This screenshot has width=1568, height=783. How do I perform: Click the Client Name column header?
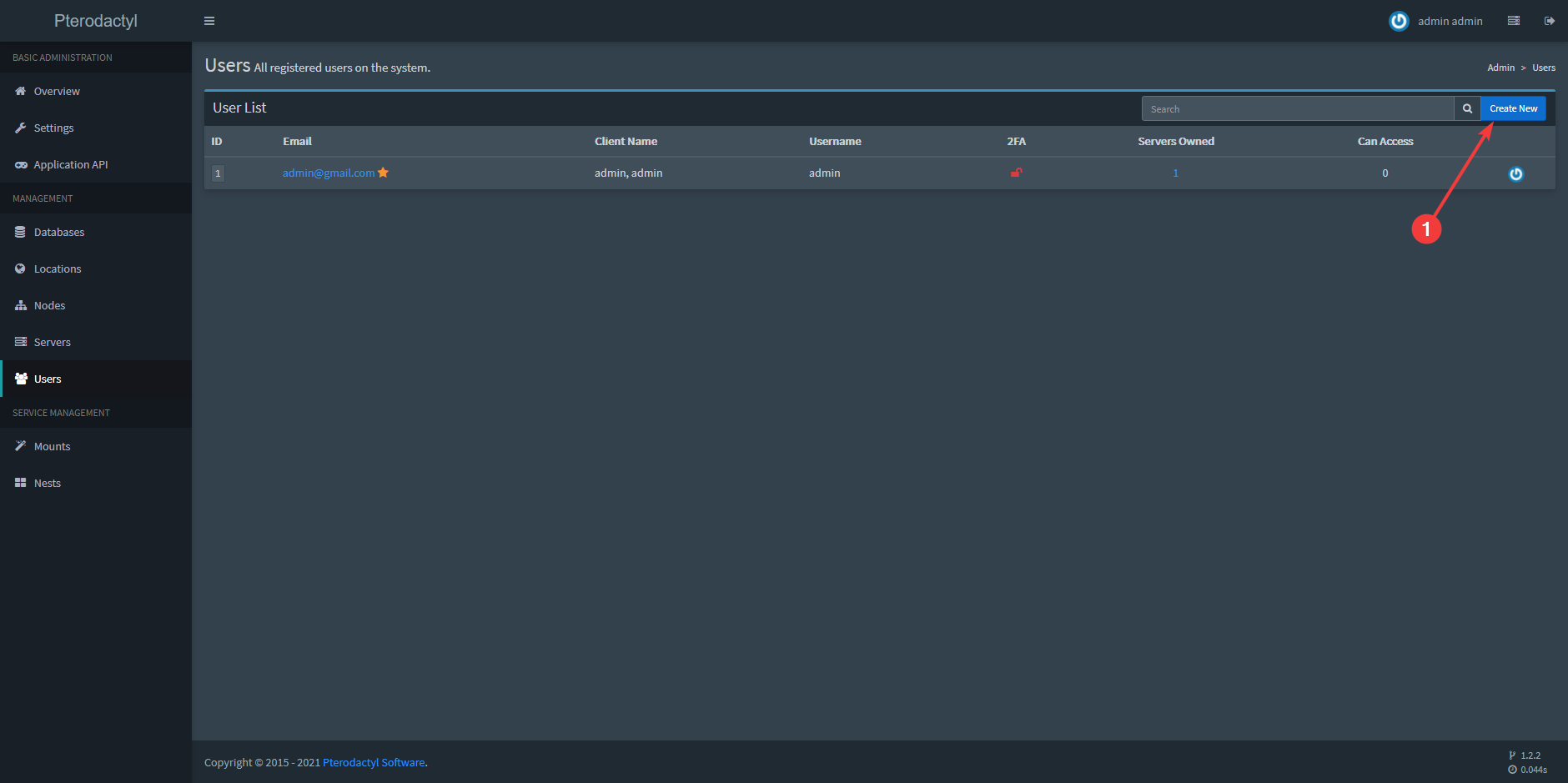pyautogui.click(x=626, y=141)
